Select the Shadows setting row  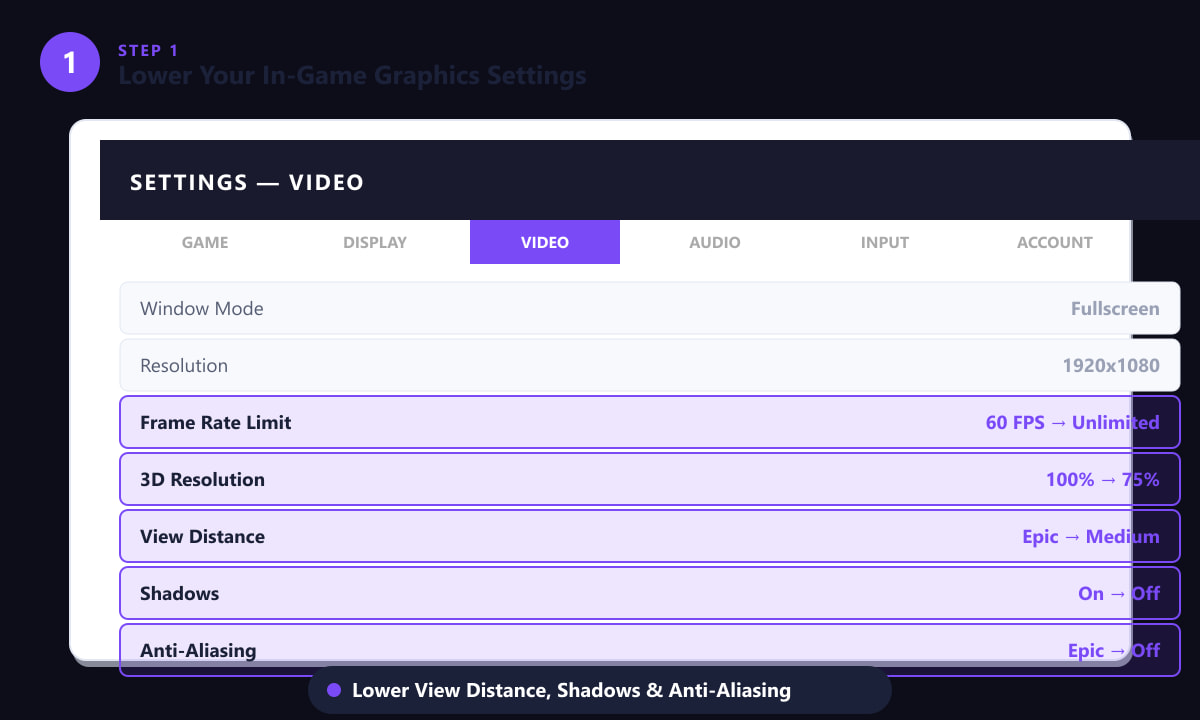[x=650, y=593]
